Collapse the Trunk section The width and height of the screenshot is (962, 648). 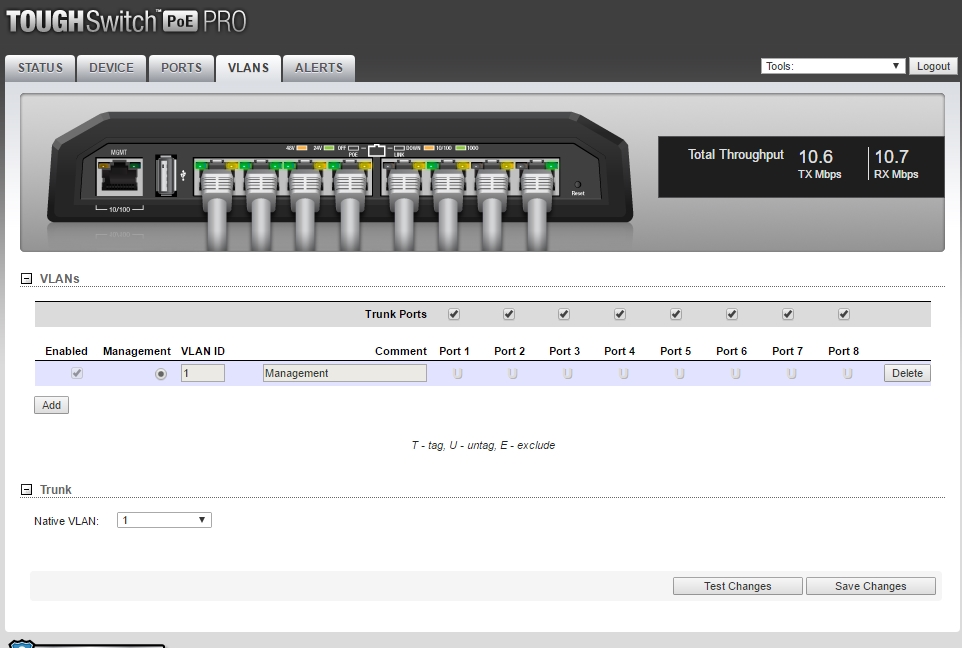(x=27, y=490)
